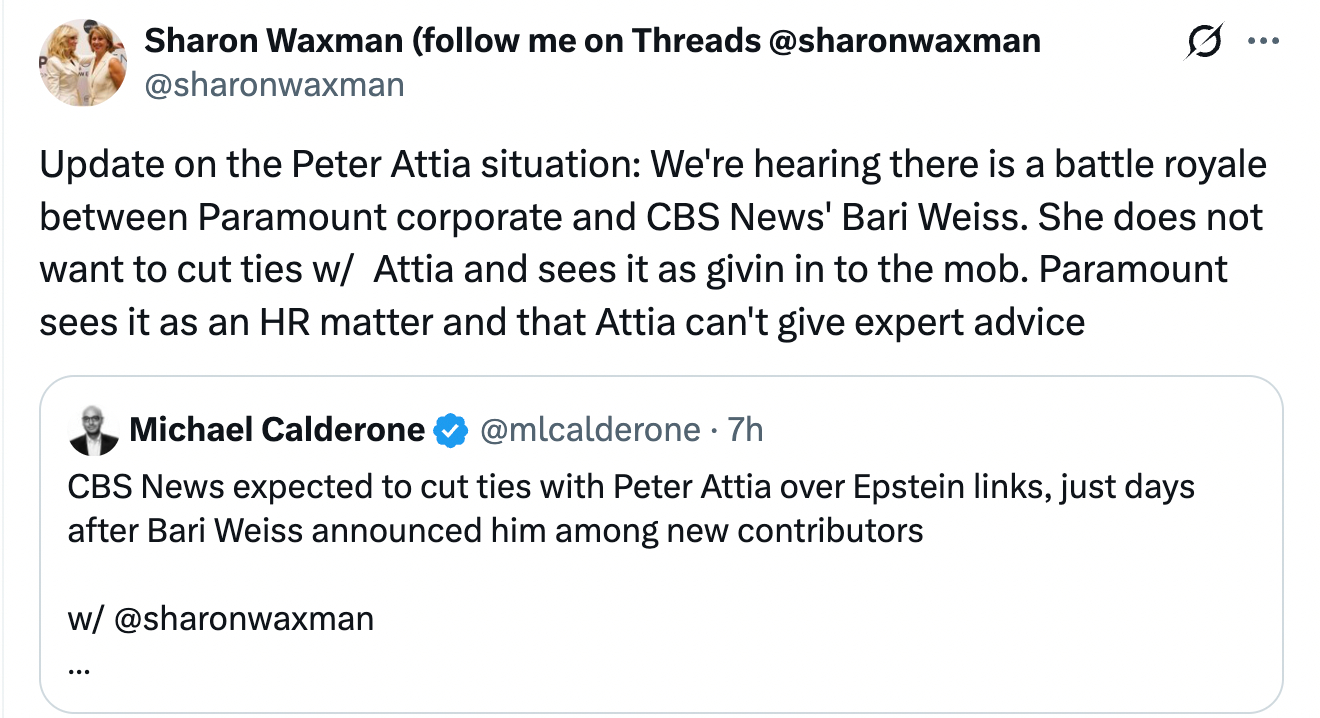1320x718 pixels.
Task: Open the three-dot More options menu
Action: (1264, 42)
